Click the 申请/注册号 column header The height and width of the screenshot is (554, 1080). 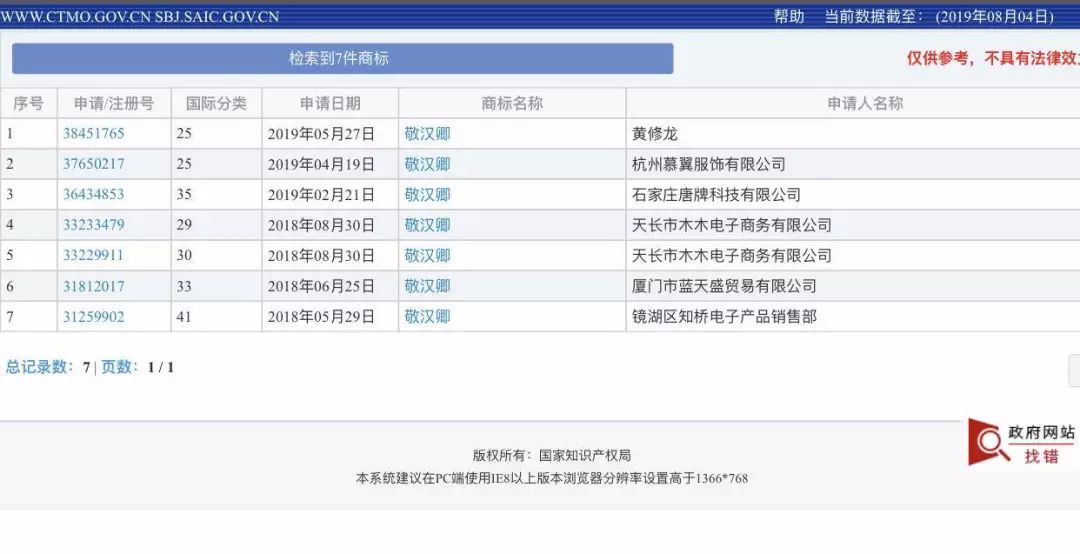114,103
